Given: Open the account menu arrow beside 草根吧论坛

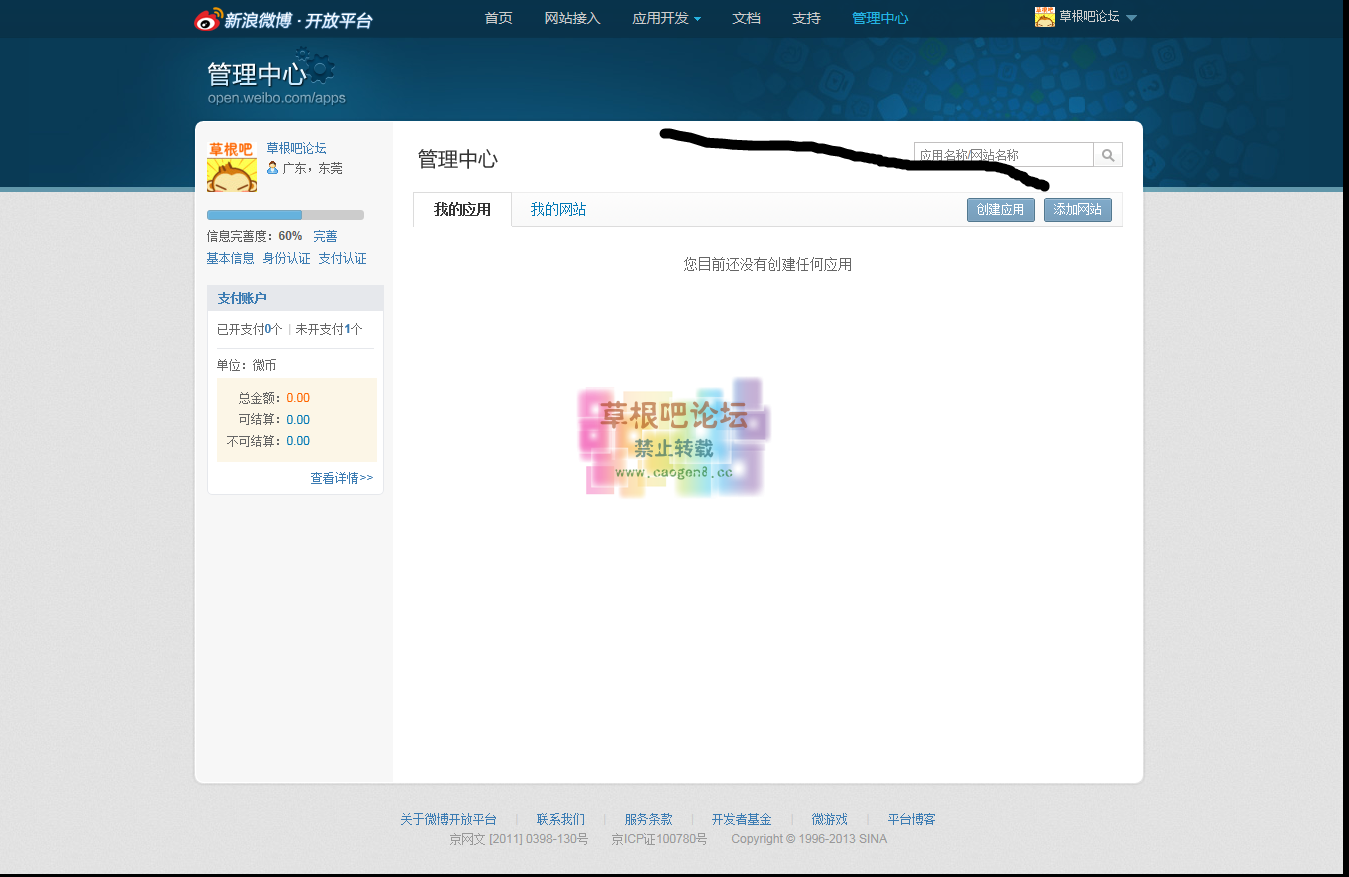Looking at the screenshot, I should (x=1130, y=17).
